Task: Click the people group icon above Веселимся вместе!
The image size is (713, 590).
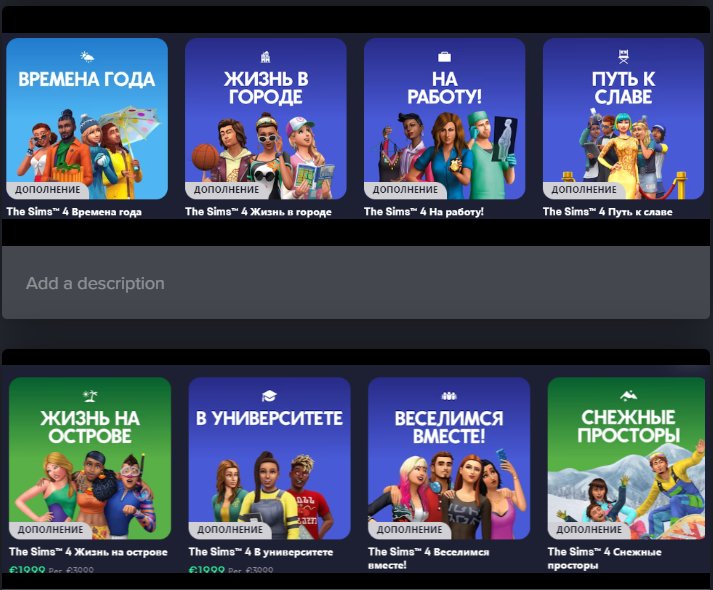Action: click(x=448, y=396)
